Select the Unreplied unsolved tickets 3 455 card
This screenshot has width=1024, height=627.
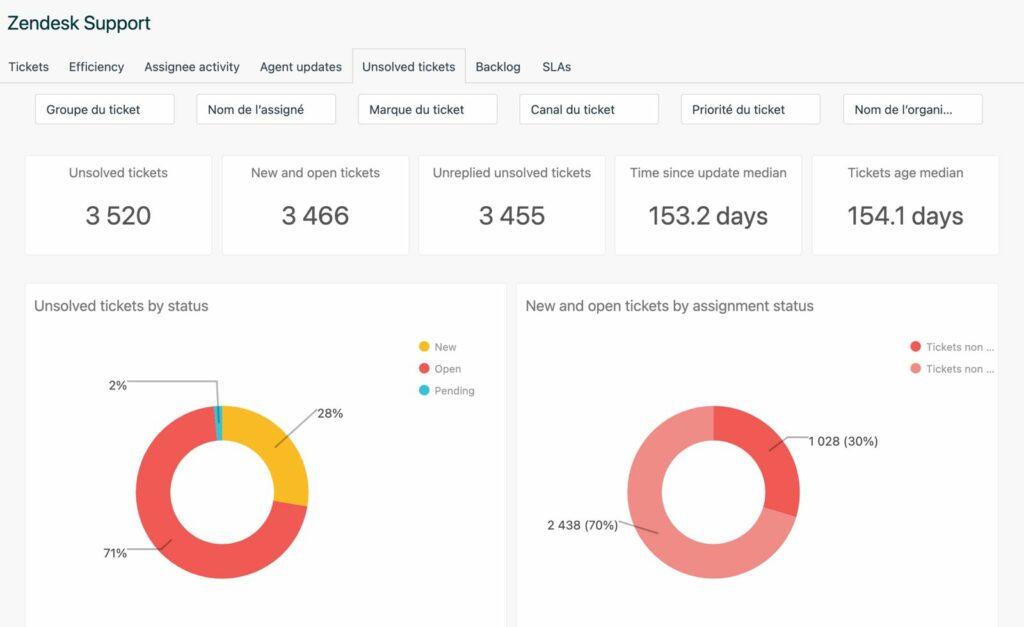coord(512,204)
